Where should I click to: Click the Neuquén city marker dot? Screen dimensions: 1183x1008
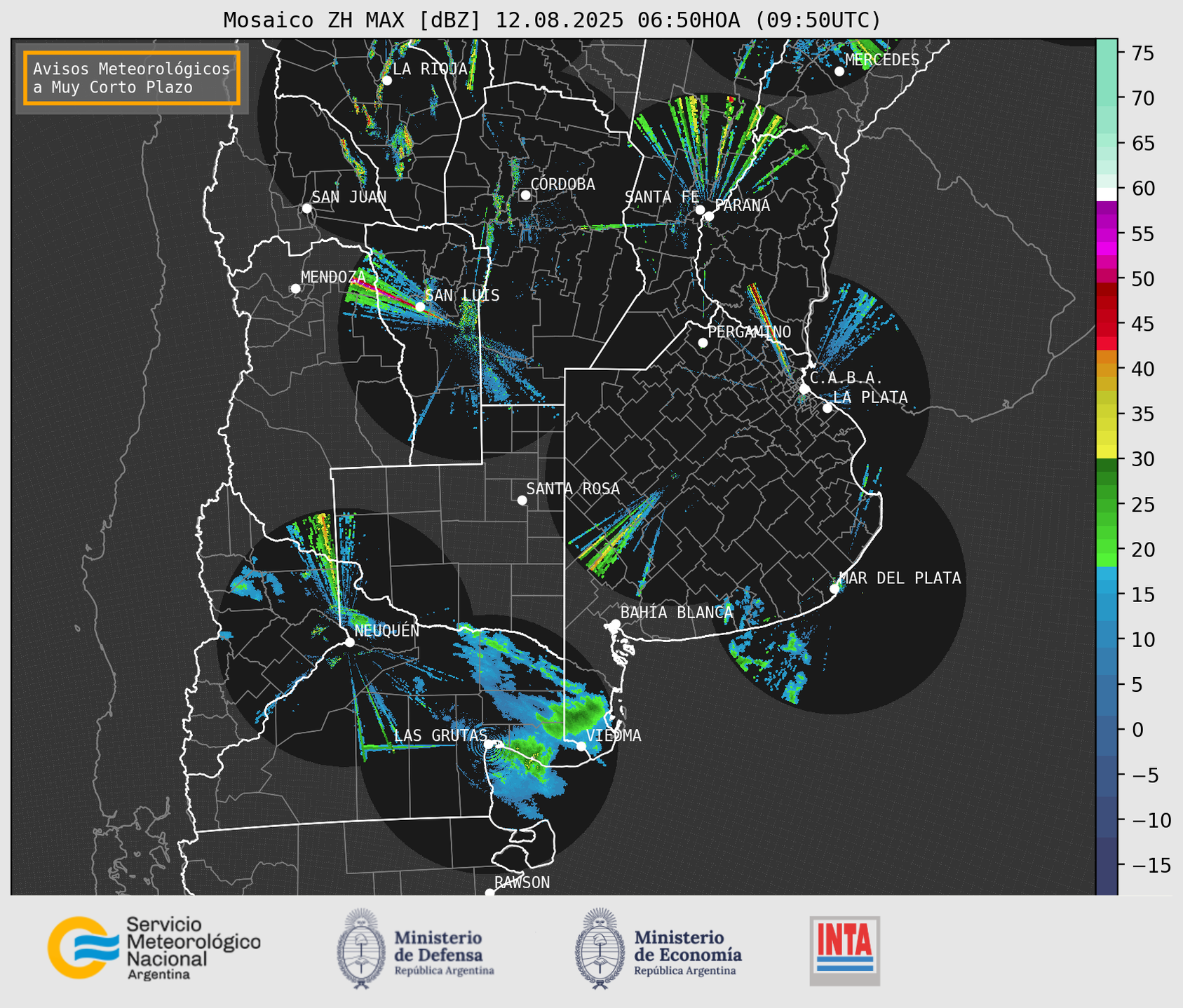[x=349, y=642]
